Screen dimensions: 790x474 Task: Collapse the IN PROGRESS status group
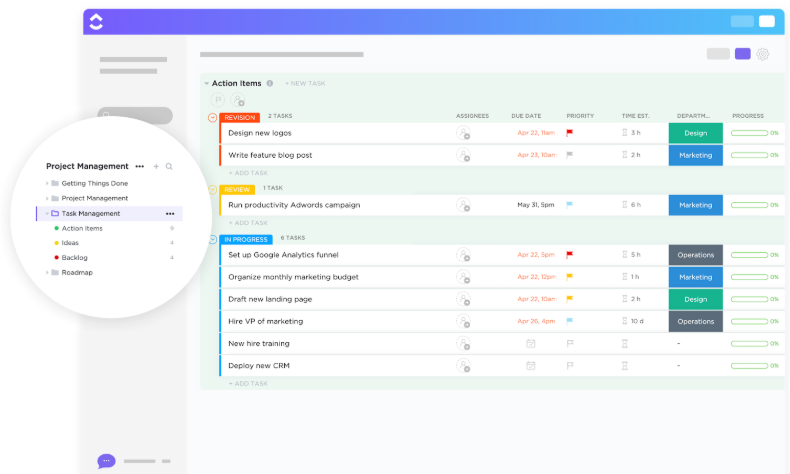pyautogui.click(x=212, y=239)
